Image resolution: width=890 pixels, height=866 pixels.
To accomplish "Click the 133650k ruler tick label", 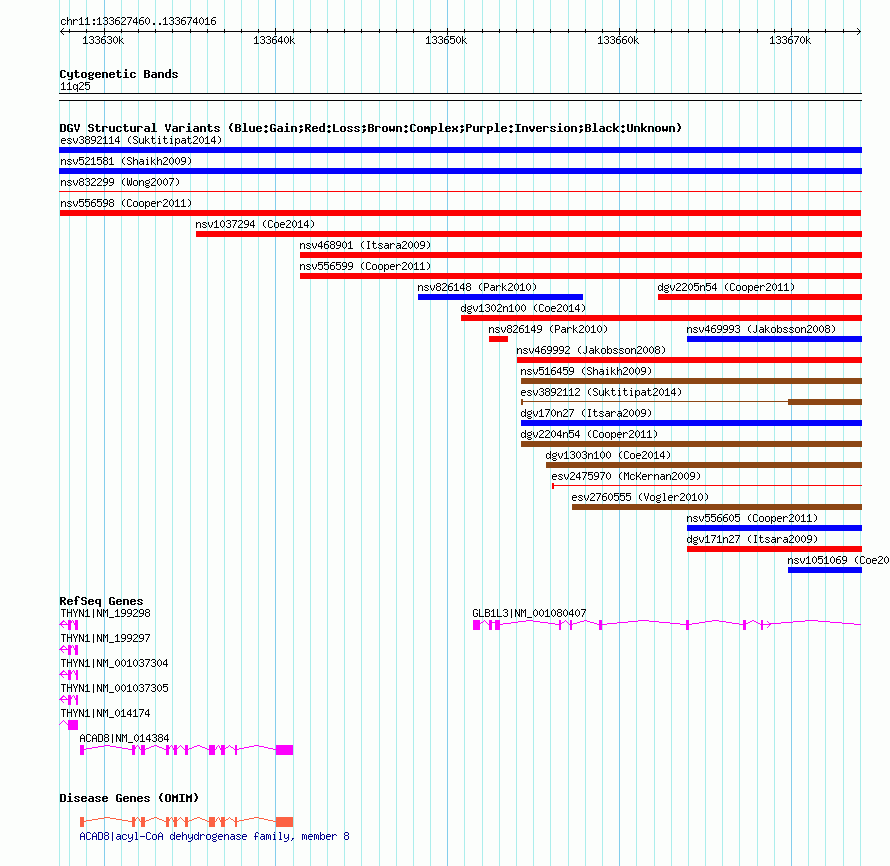I will click(x=446, y=41).
